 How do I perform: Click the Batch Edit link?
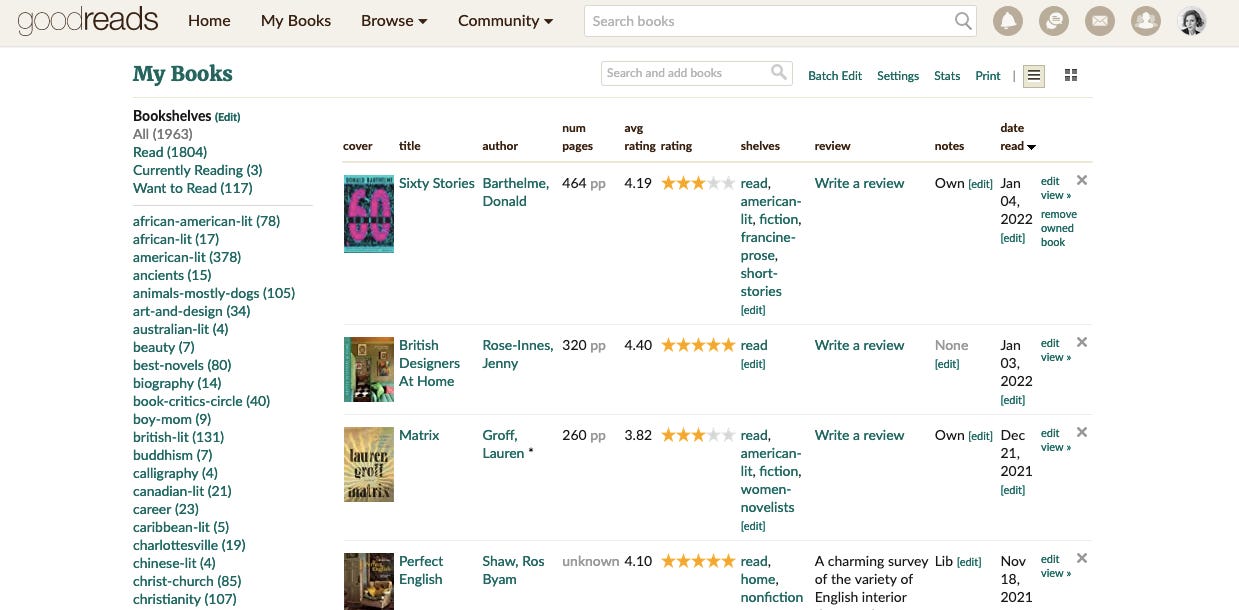click(x=835, y=76)
